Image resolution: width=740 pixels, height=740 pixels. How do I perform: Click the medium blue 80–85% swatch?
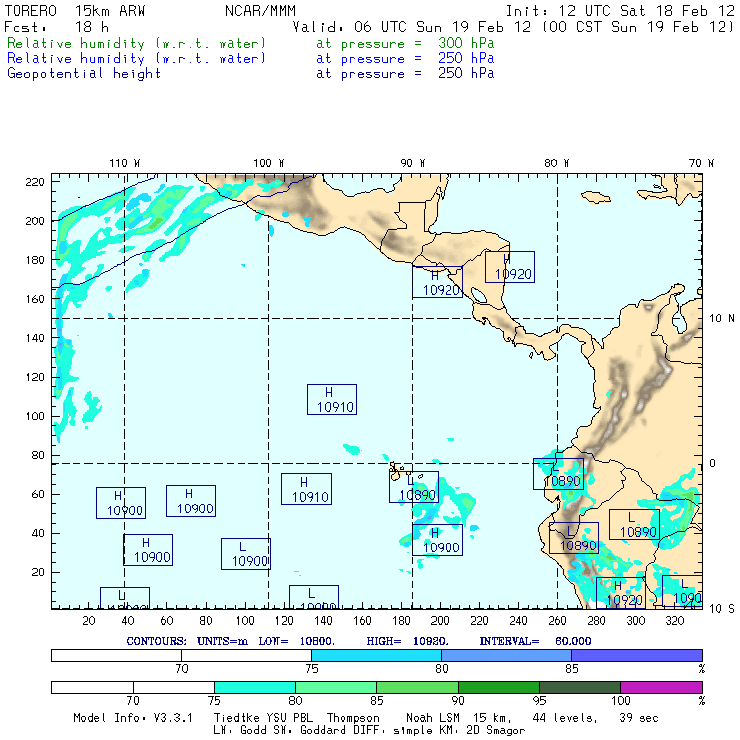pyautogui.click(x=506, y=654)
